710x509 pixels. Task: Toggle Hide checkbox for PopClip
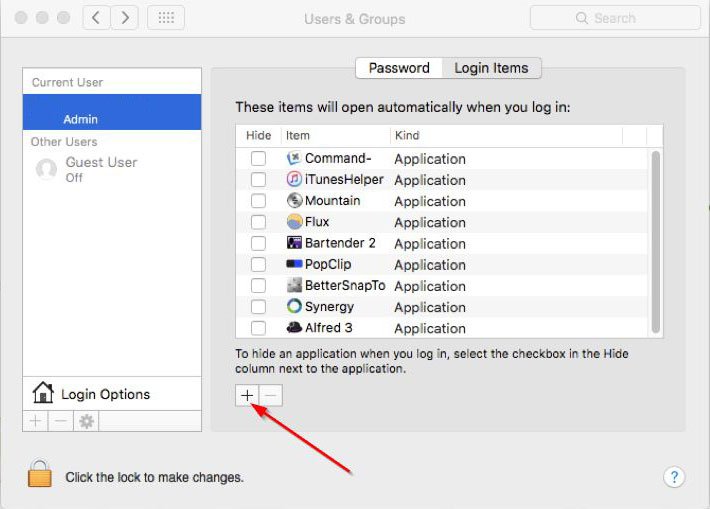coord(258,264)
